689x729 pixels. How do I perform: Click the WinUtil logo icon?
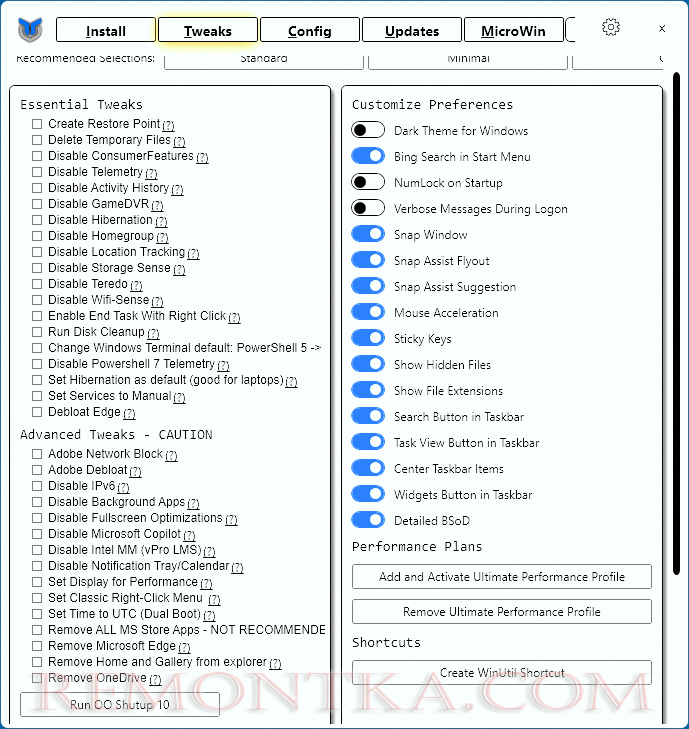(30, 29)
